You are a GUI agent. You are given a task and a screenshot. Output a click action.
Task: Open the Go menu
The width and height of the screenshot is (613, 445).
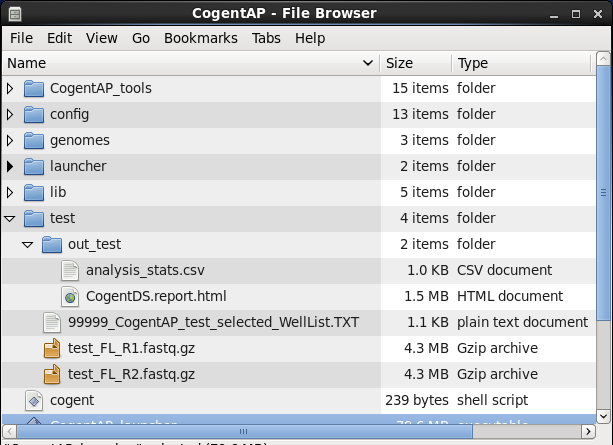click(141, 38)
